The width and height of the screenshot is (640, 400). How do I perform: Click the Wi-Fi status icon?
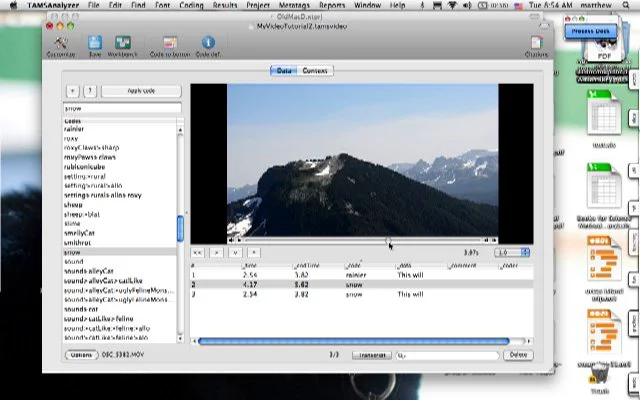point(453,5)
